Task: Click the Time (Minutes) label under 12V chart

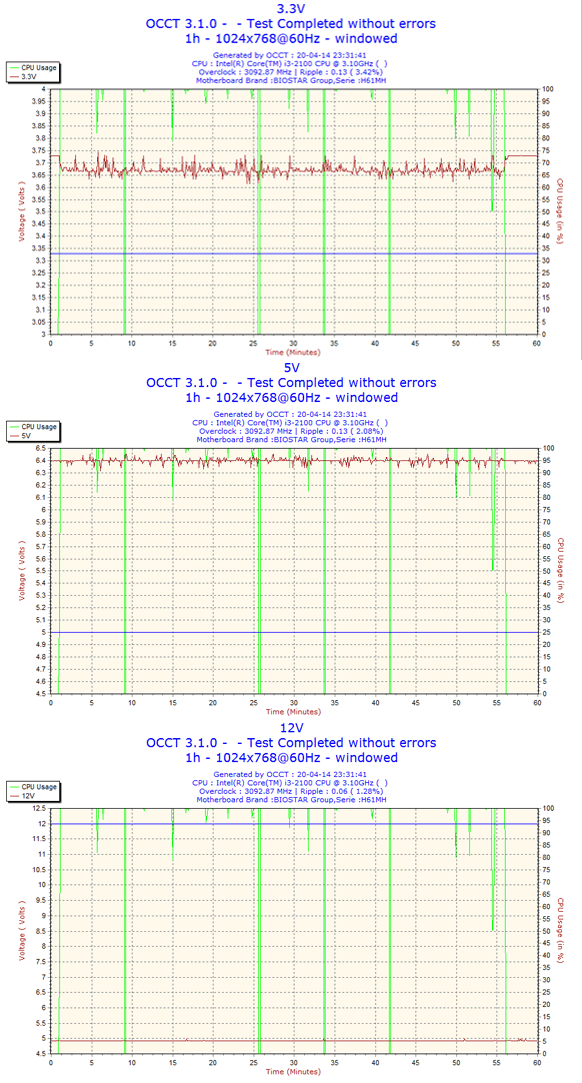Action: click(293, 1071)
